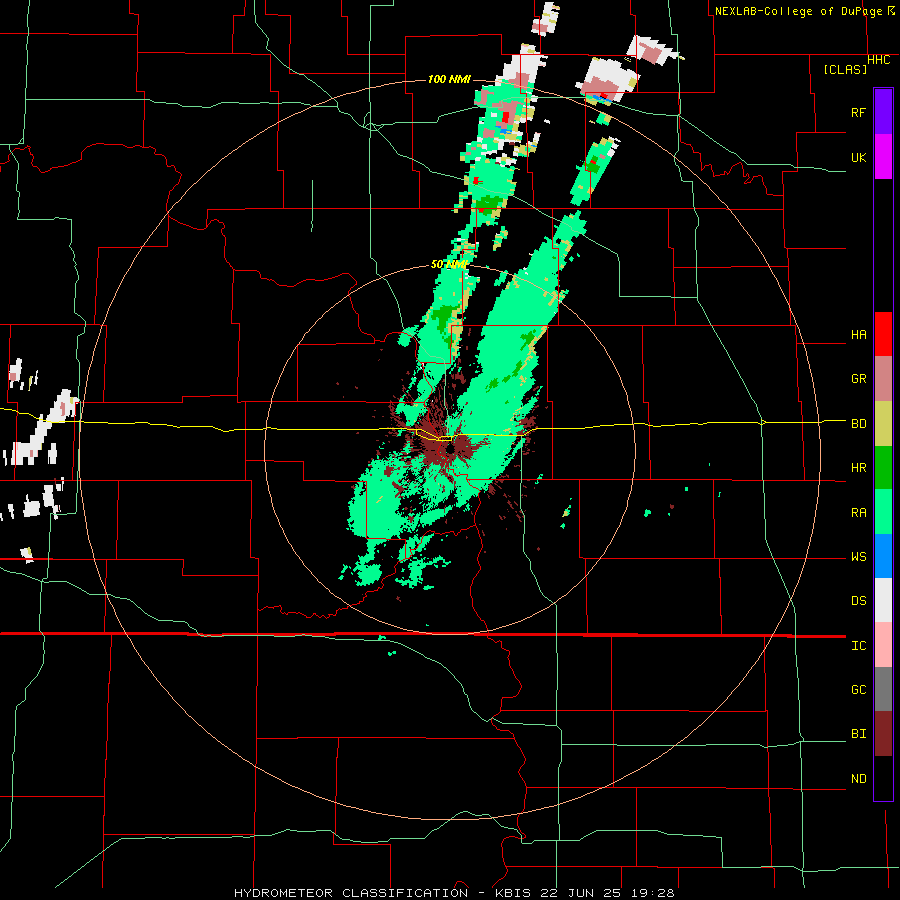Click the 100 NMI range ring label
This screenshot has height=900, width=900.
click(x=449, y=79)
